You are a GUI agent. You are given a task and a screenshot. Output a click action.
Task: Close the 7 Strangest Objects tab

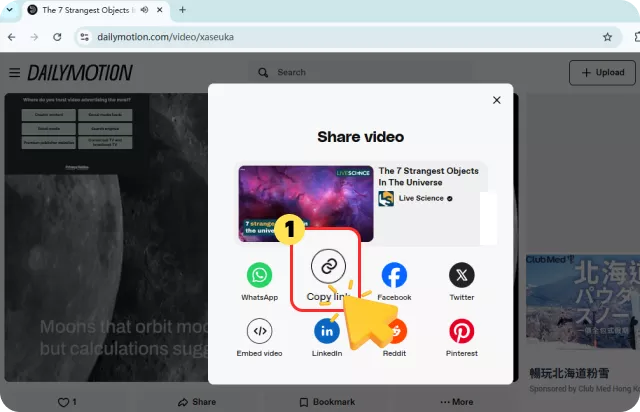point(160,10)
